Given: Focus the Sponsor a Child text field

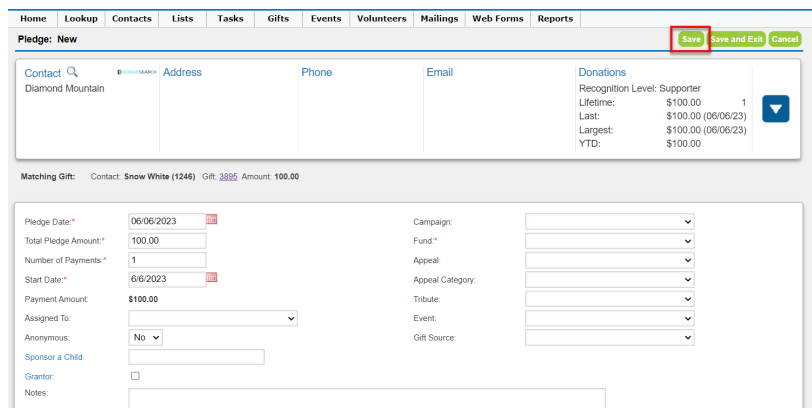Looking at the screenshot, I should click(x=196, y=357).
